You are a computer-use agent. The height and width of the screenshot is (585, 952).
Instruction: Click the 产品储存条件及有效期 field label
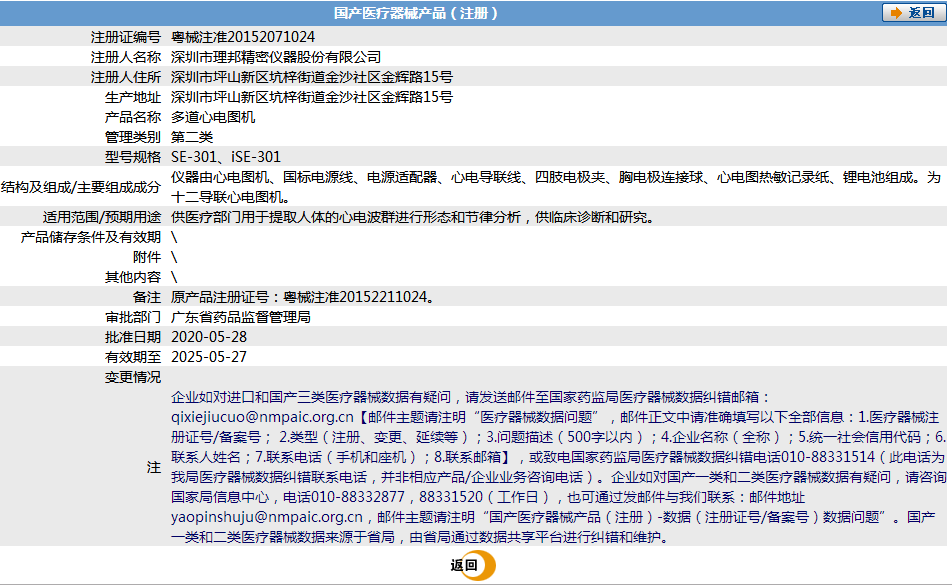click(x=91, y=237)
